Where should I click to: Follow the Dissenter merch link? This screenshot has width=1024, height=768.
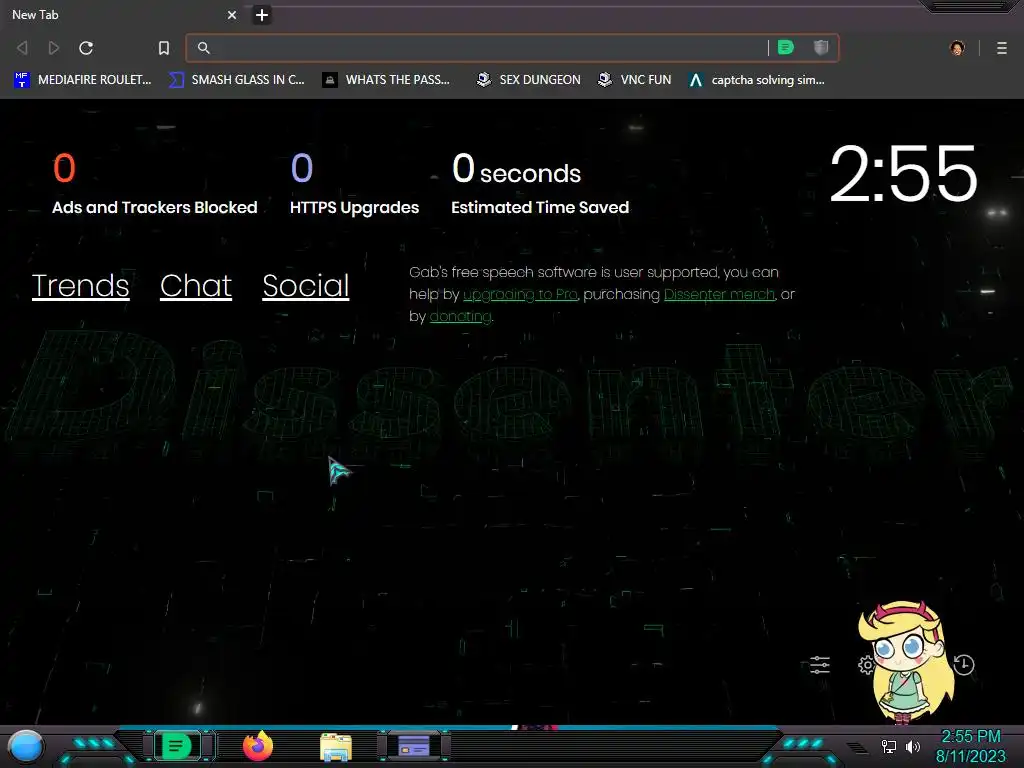(719, 295)
